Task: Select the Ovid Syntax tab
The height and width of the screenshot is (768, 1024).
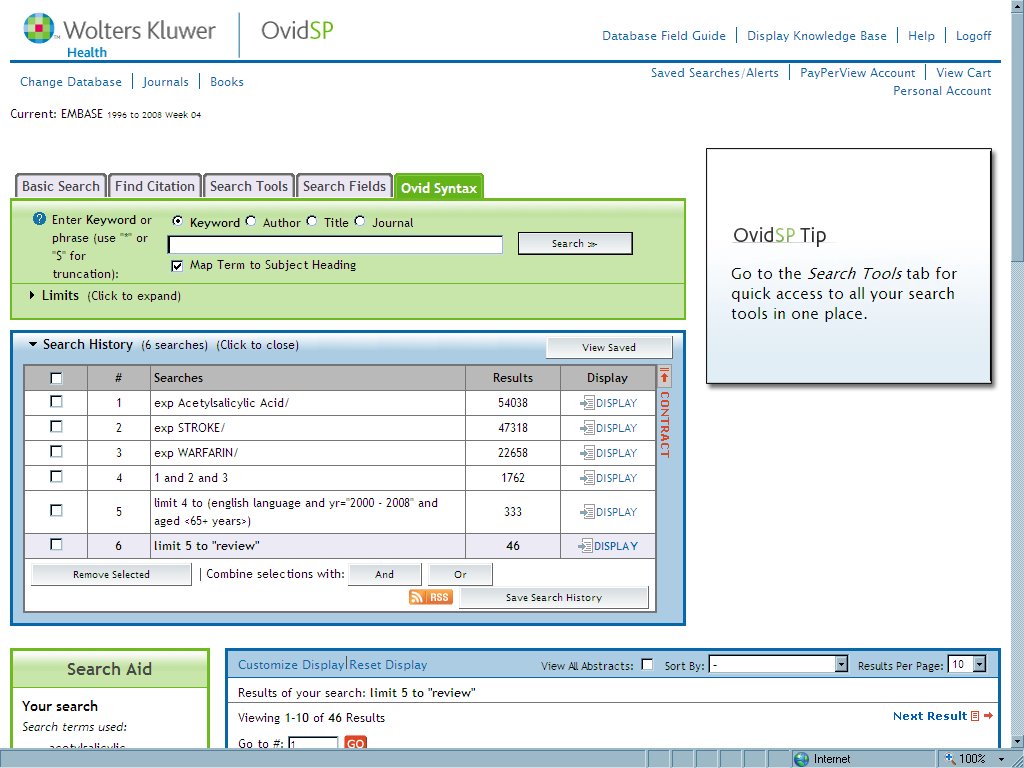Action: [439, 188]
